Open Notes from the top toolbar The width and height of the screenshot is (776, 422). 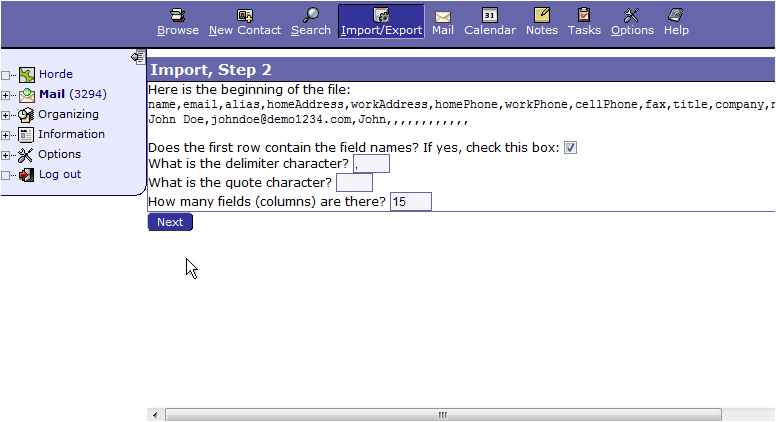click(542, 15)
